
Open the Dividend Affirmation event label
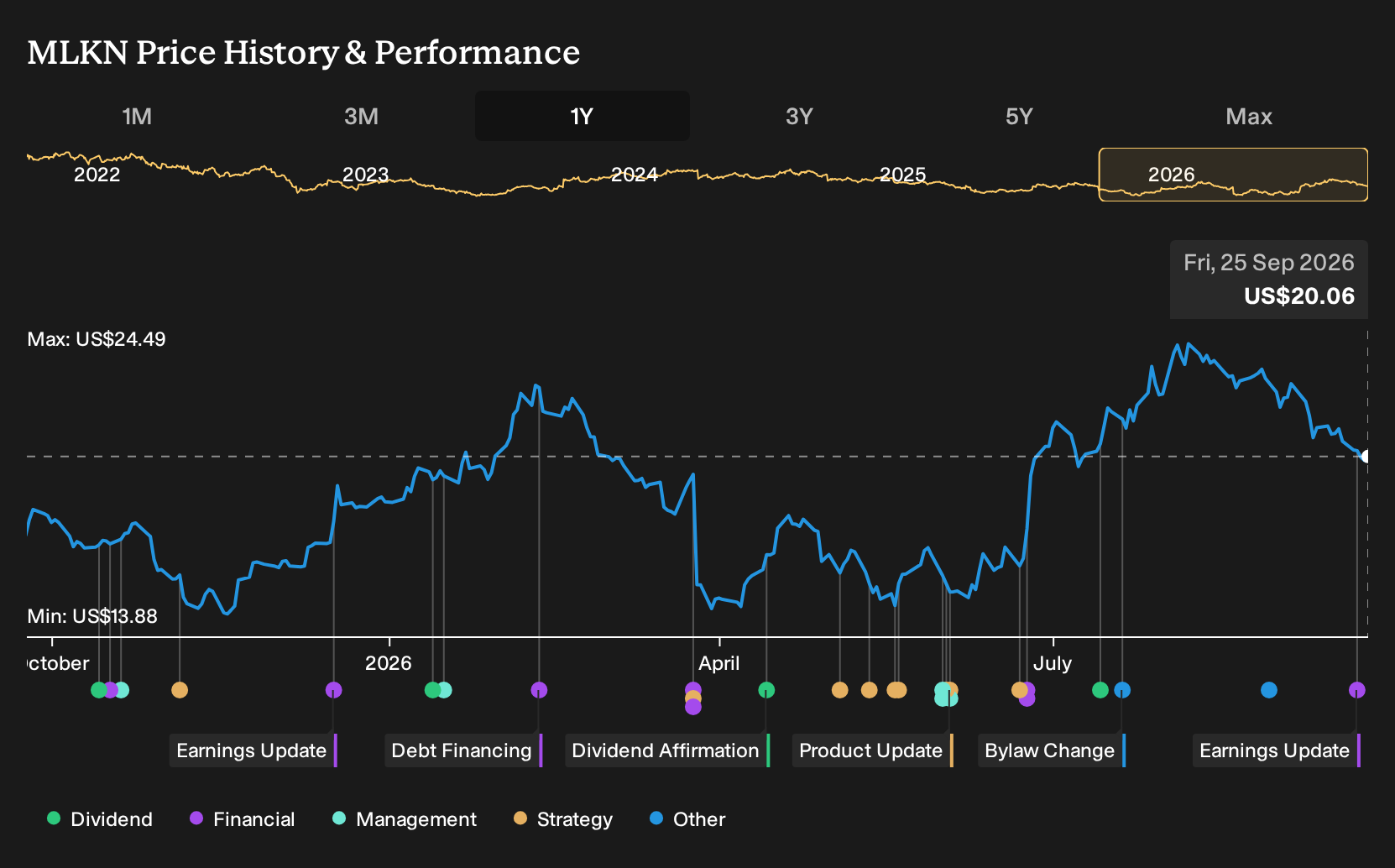[x=667, y=750]
